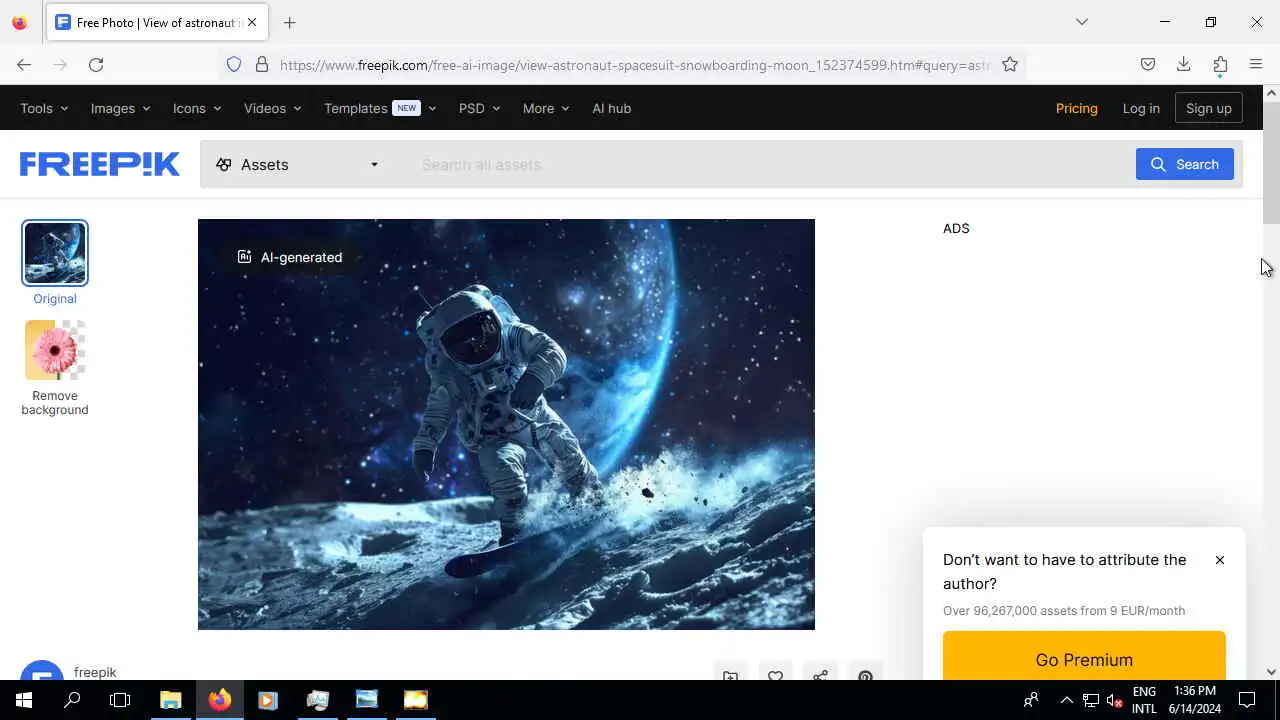Open the Assets search category dropdown

point(297,164)
